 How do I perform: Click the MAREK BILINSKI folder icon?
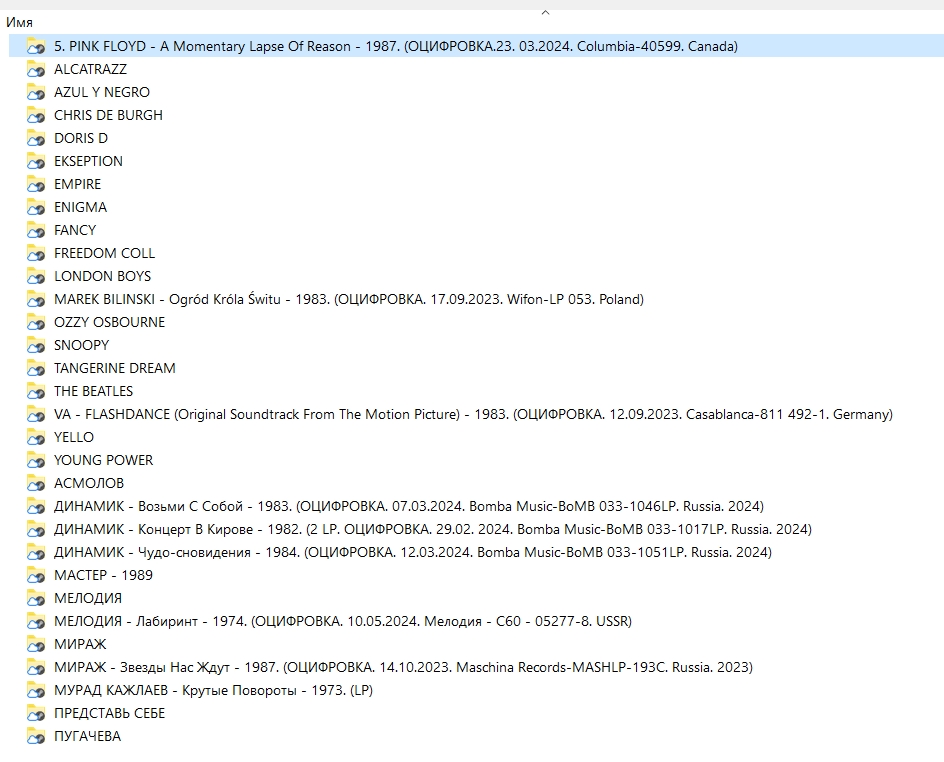pos(36,299)
